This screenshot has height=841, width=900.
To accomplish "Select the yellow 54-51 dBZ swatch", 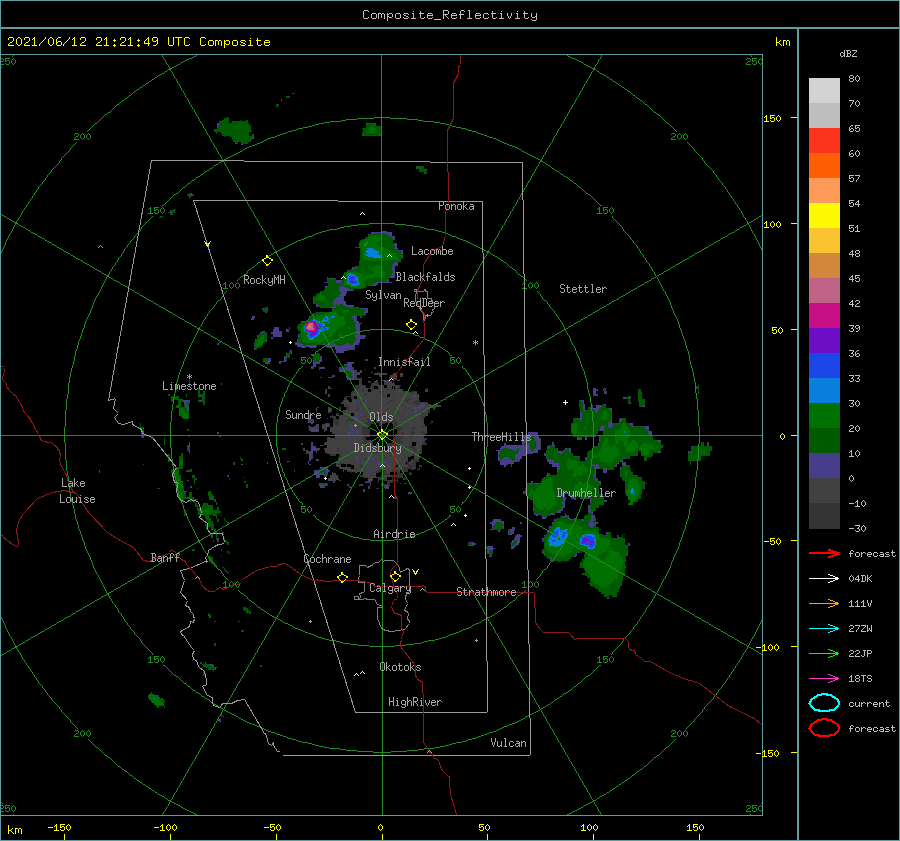I will click(x=824, y=216).
